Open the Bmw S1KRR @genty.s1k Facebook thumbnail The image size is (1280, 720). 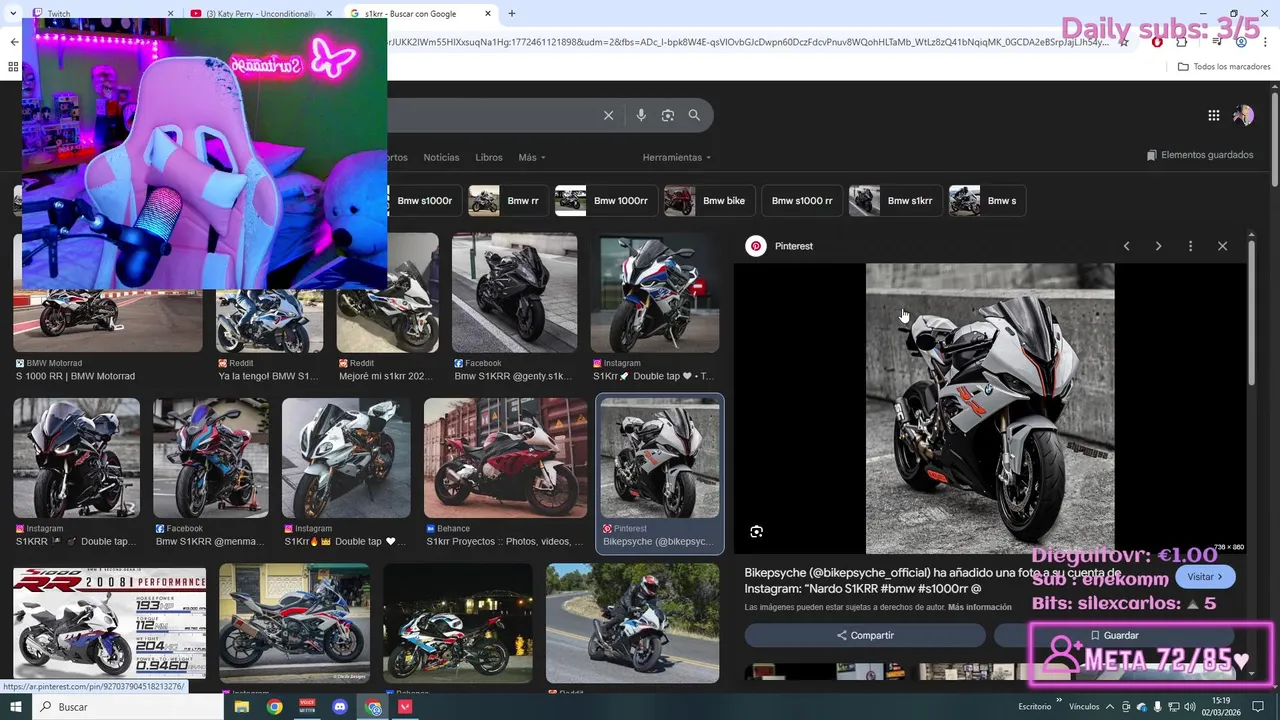point(515,293)
